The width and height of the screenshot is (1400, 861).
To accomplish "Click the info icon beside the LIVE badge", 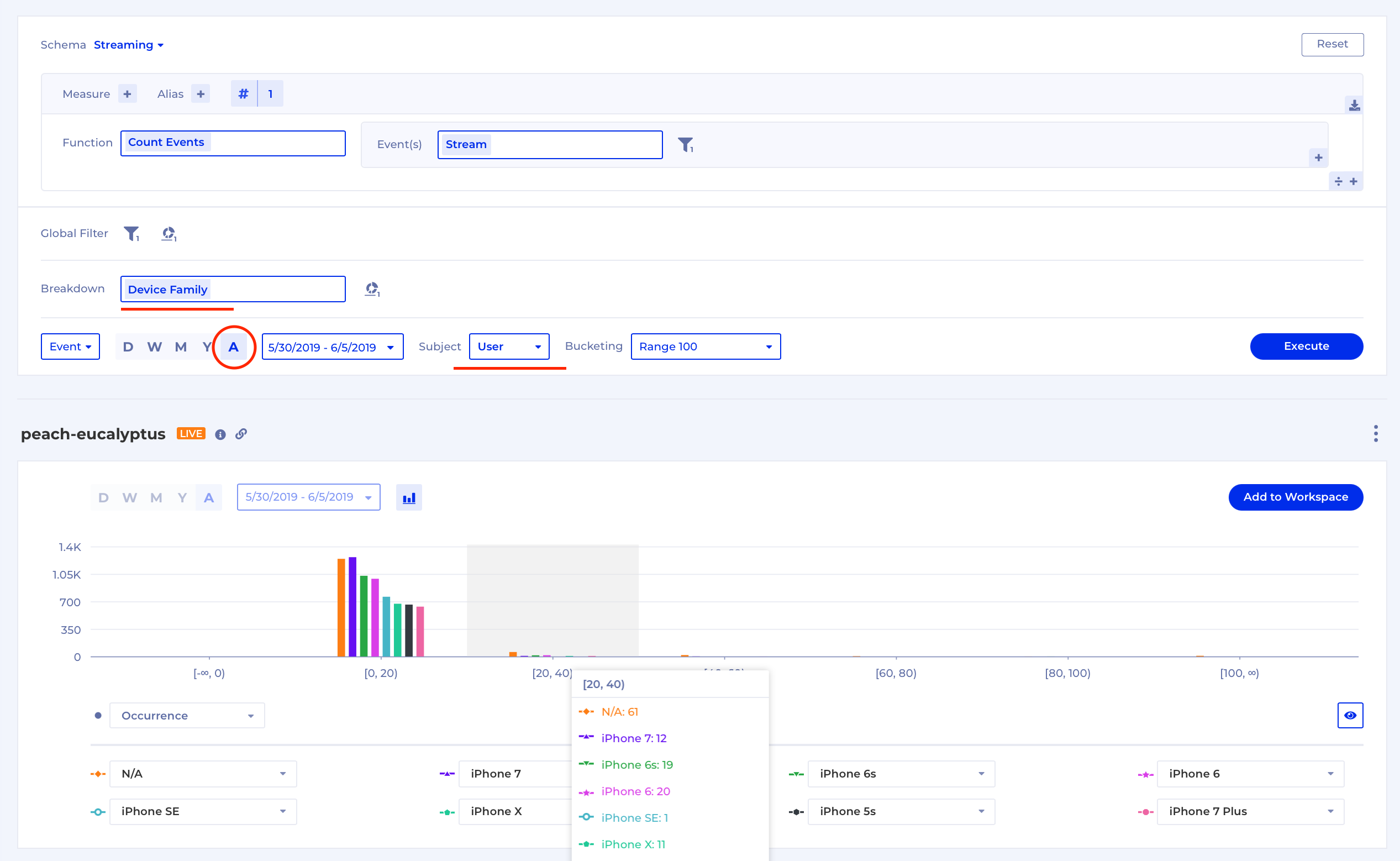I will click(220, 434).
